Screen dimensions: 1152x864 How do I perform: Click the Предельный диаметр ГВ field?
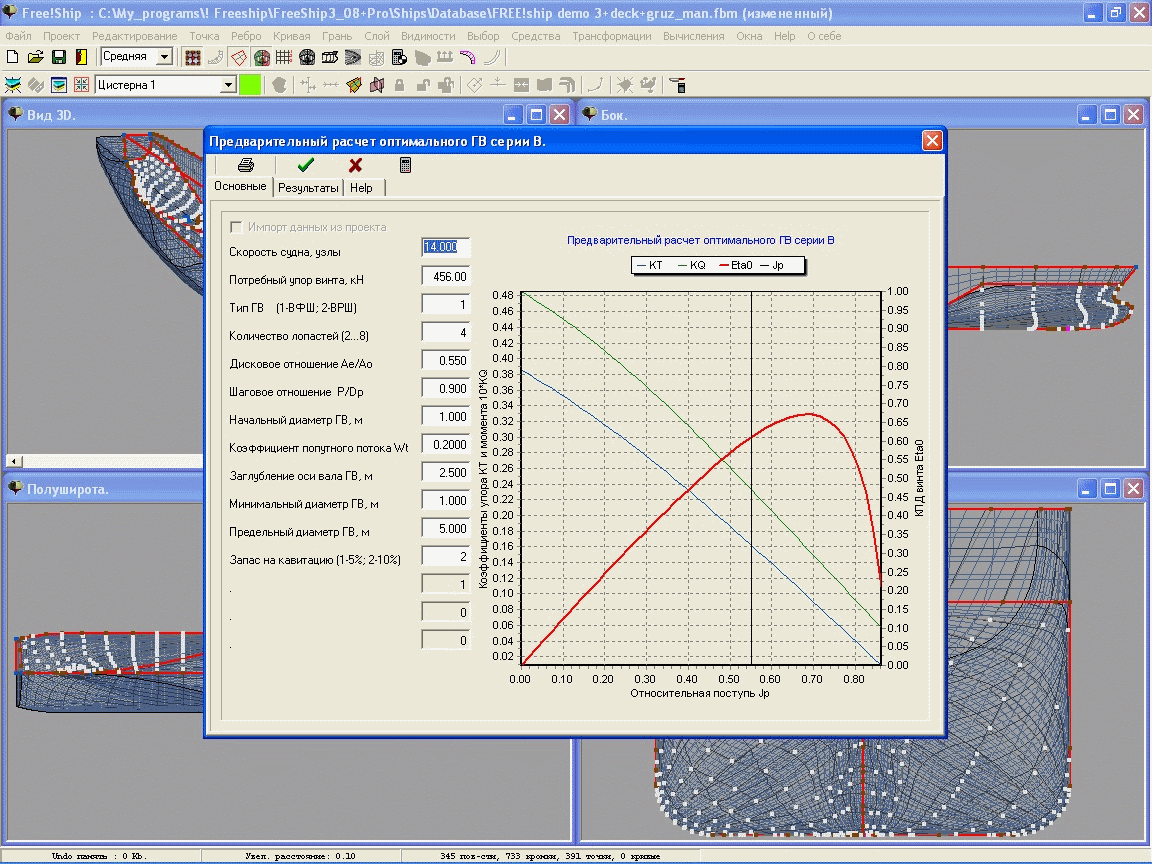point(446,528)
